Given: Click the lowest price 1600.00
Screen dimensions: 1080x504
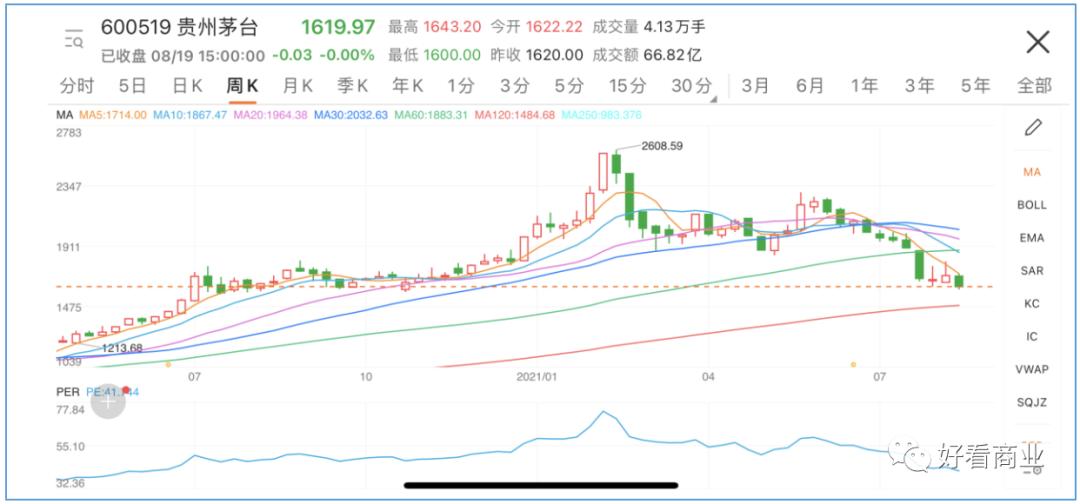Looking at the screenshot, I should 453,54.
